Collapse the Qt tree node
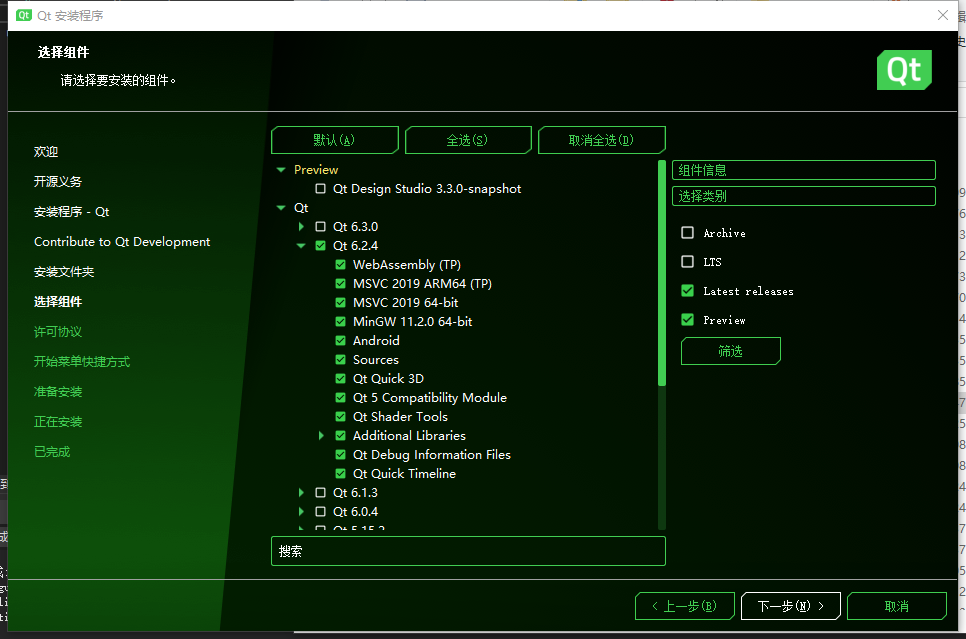This screenshot has width=966, height=639. click(281, 208)
